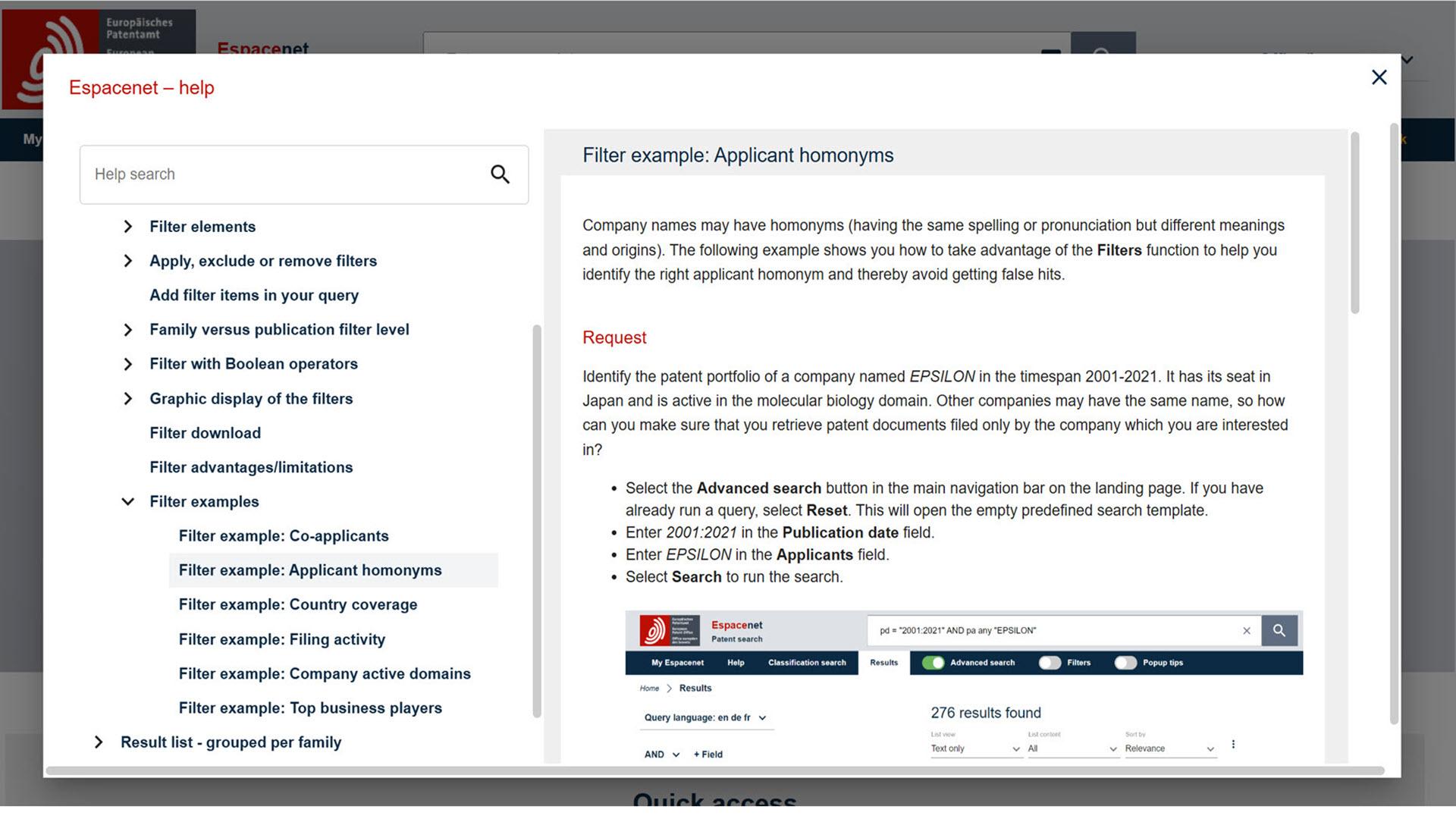Toggle the Popup tips switch
Image resolution: width=1456 pixels, height=819 pixels.
(1125, 663)
